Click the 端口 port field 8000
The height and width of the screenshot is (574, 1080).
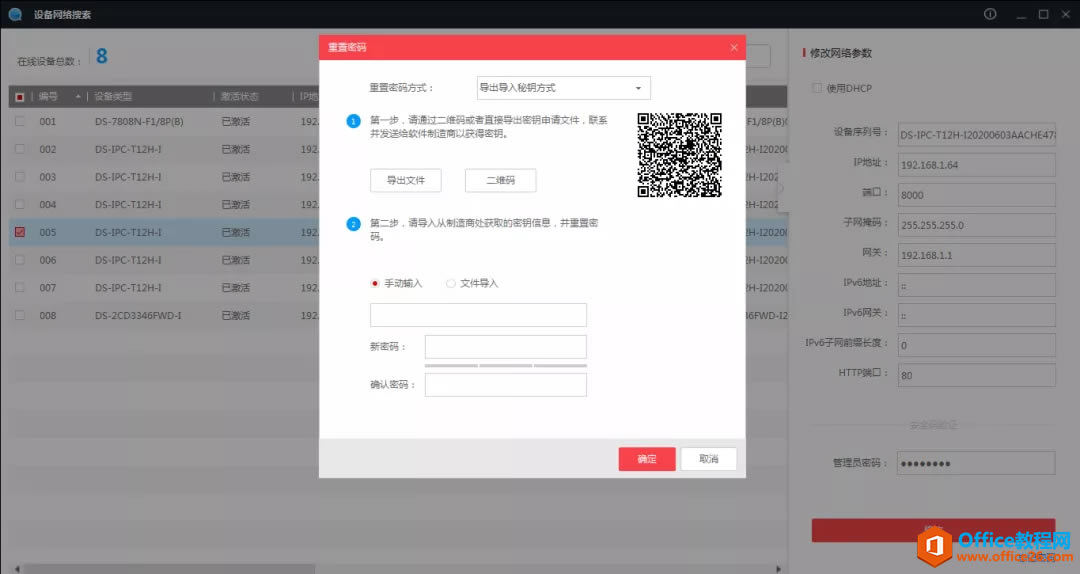(976, 195)
